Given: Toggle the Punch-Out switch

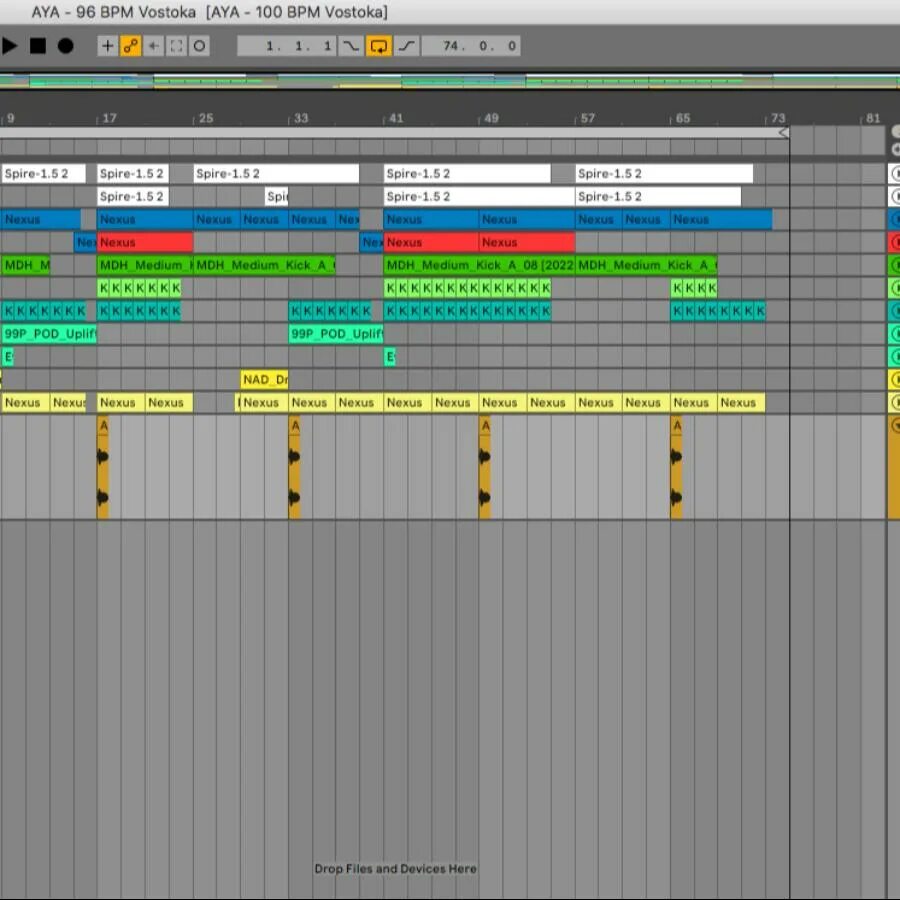Looking at the screenshot, I should tap(406, 46).
